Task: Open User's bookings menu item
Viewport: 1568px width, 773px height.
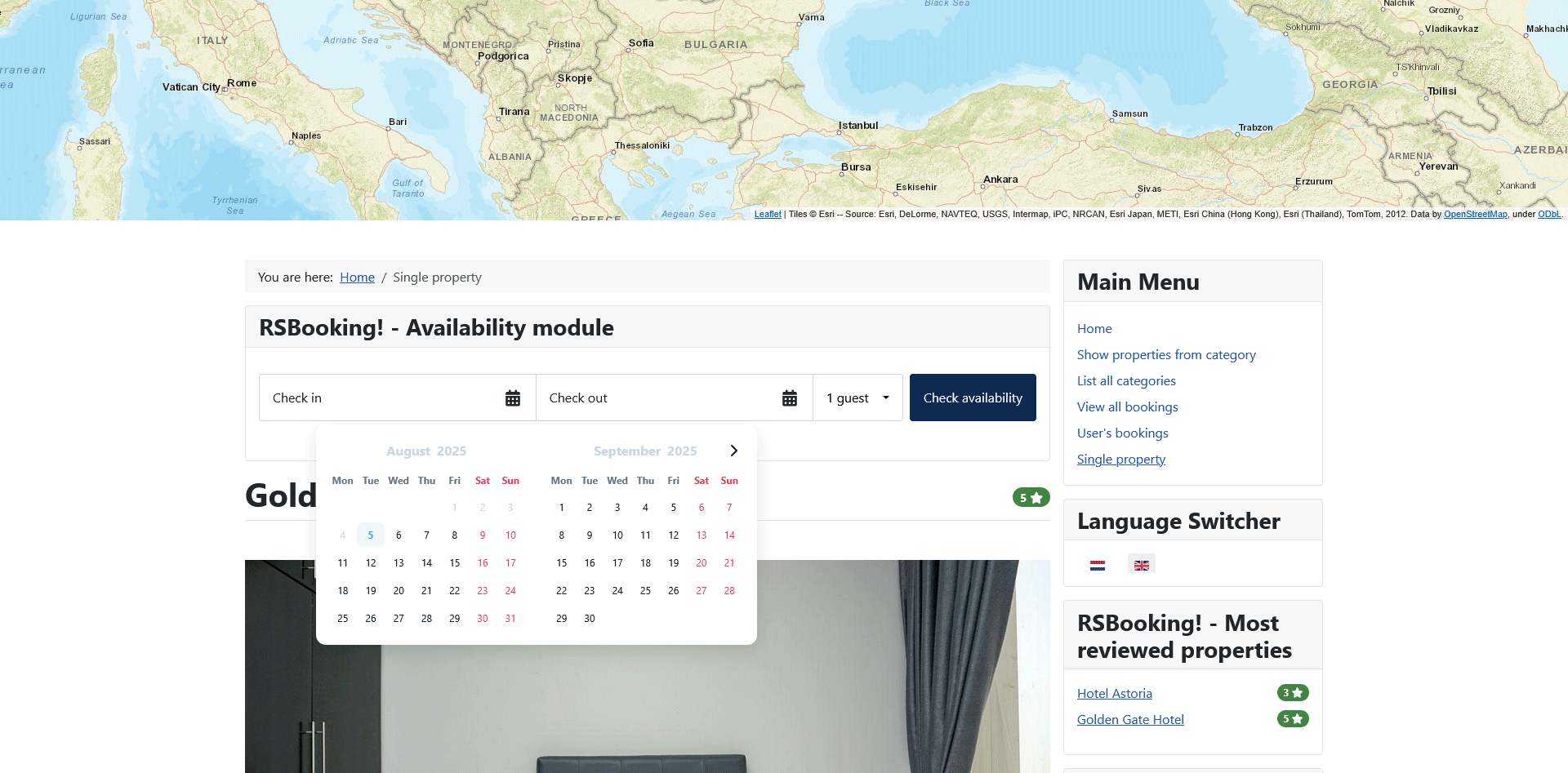Action: [x=1122, y=433]
